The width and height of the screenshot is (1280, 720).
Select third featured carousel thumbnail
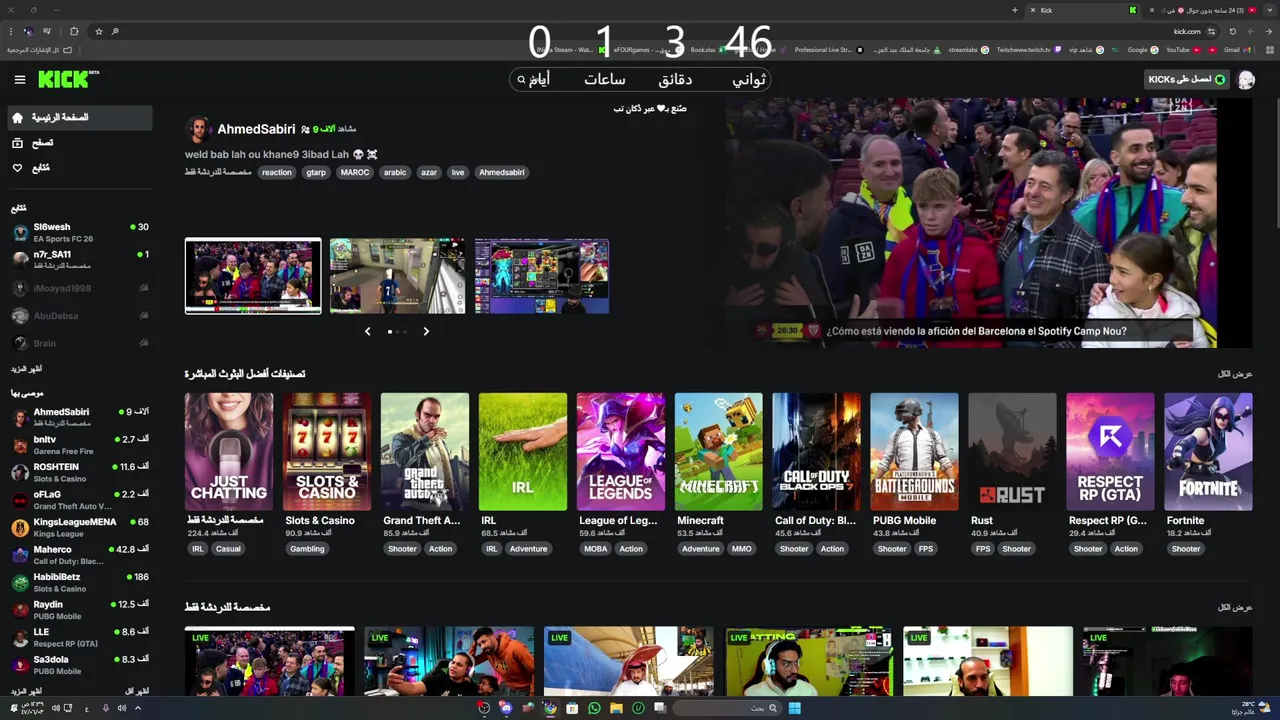(x=542, y=276)
